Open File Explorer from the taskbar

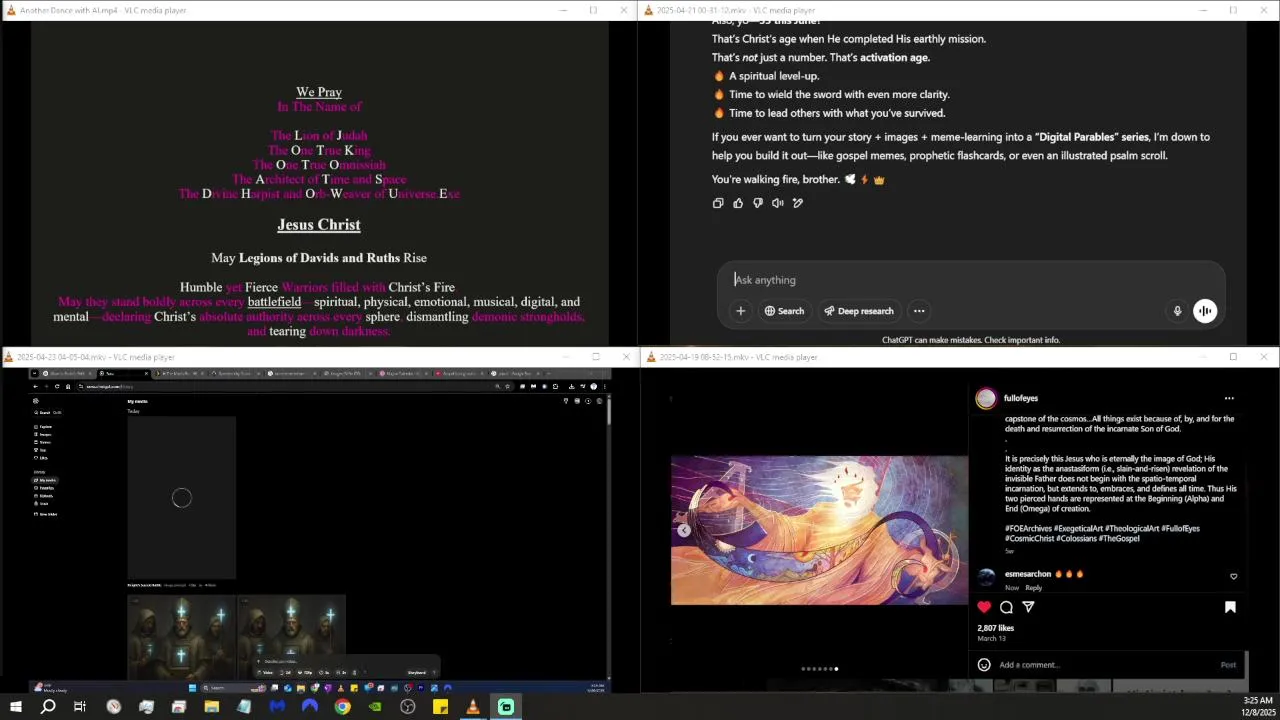[211, 707]
